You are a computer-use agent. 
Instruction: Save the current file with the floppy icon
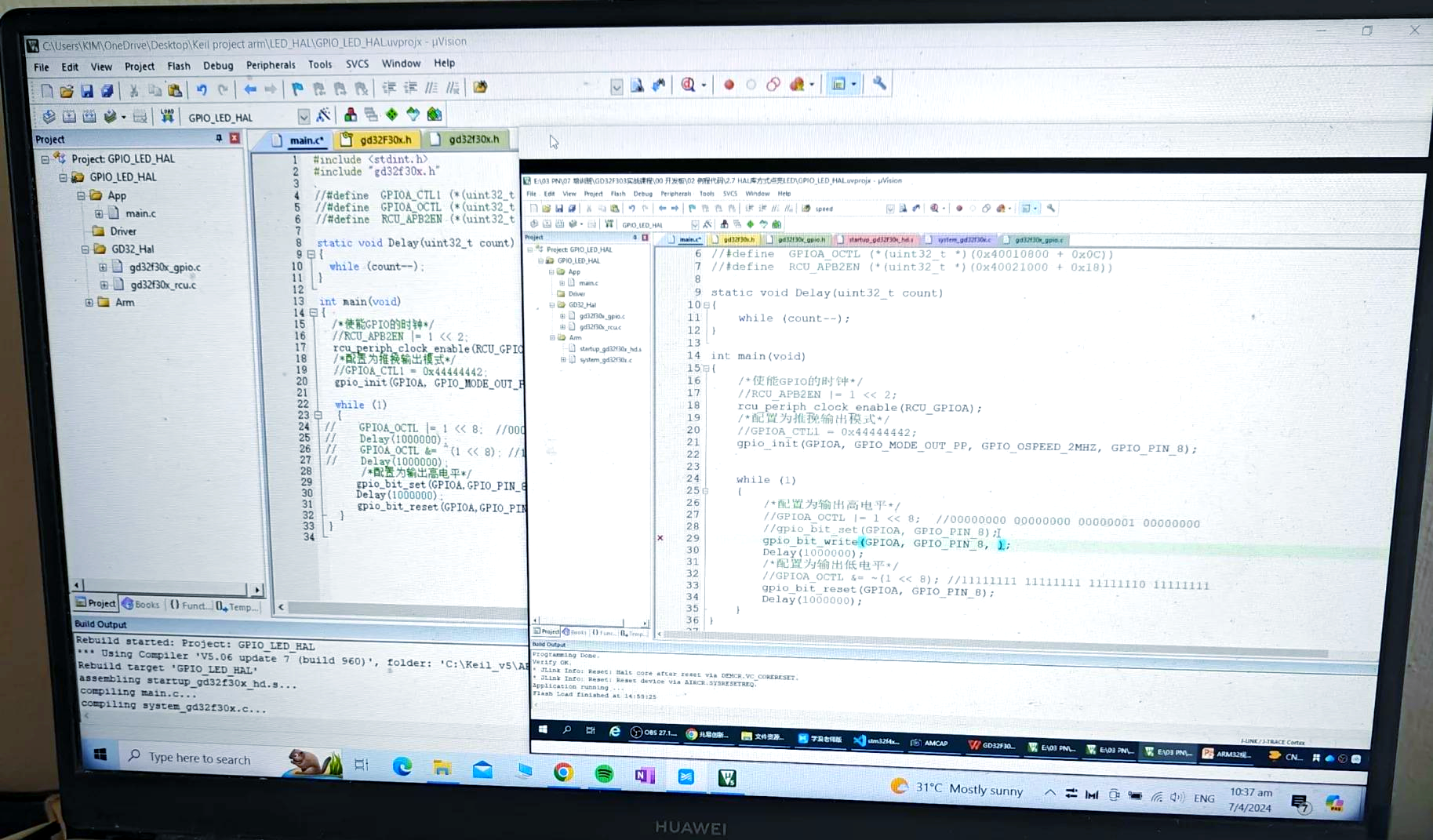tap(87, 91)
